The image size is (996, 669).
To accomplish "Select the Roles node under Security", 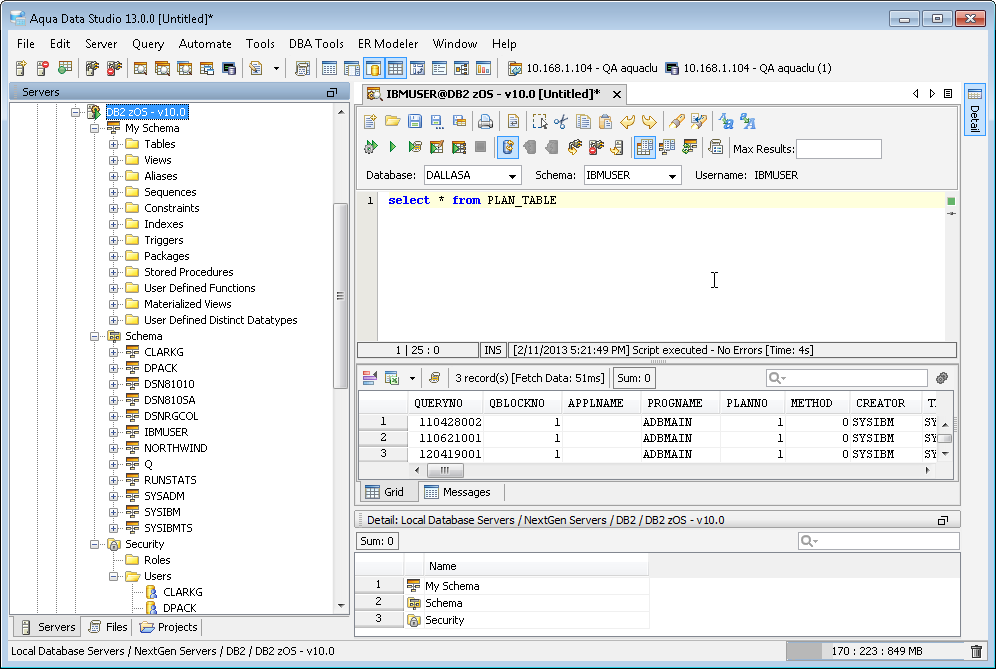I will (x=157, y=560).
